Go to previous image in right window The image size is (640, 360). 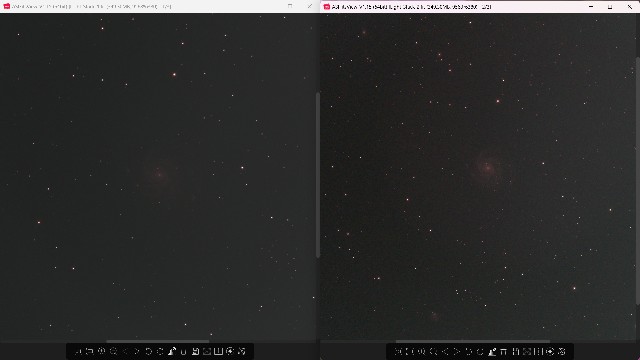[x=445, y=351]
